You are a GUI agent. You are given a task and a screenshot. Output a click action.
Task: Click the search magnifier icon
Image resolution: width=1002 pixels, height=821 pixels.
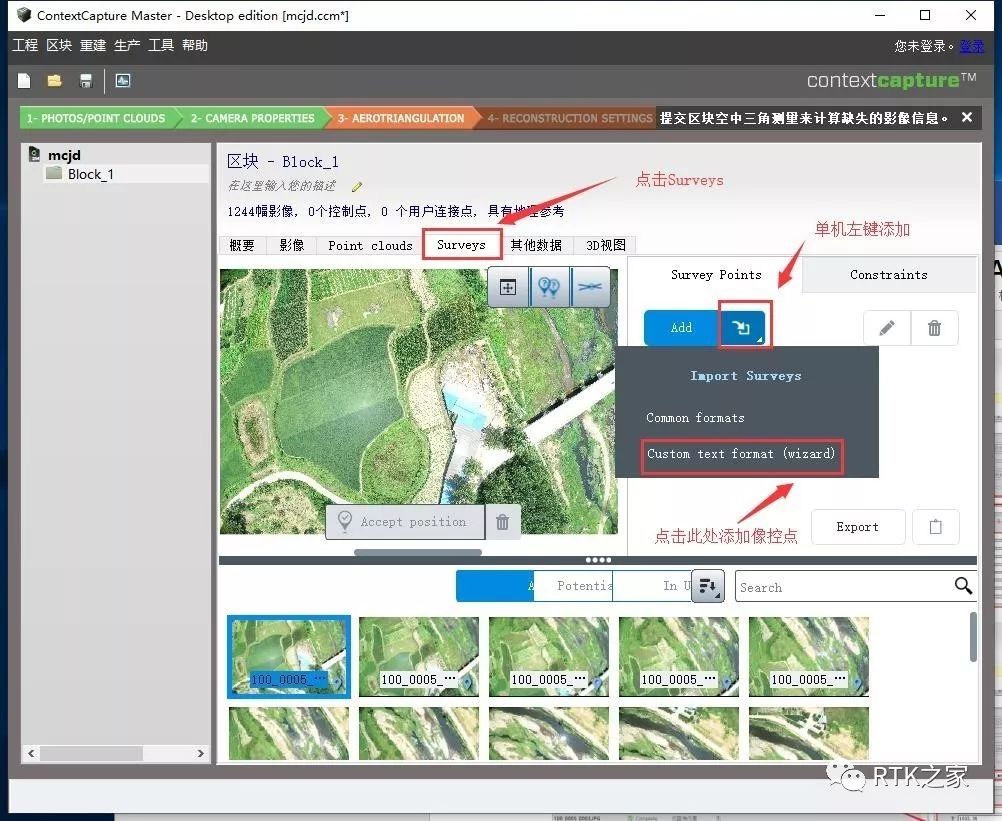[963, 586]
